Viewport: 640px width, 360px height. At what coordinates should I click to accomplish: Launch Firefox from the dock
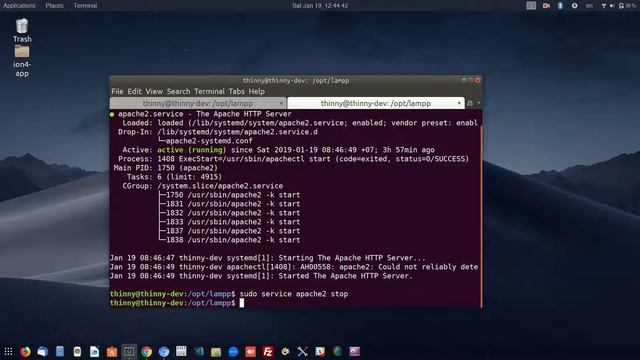click(25, 351)
